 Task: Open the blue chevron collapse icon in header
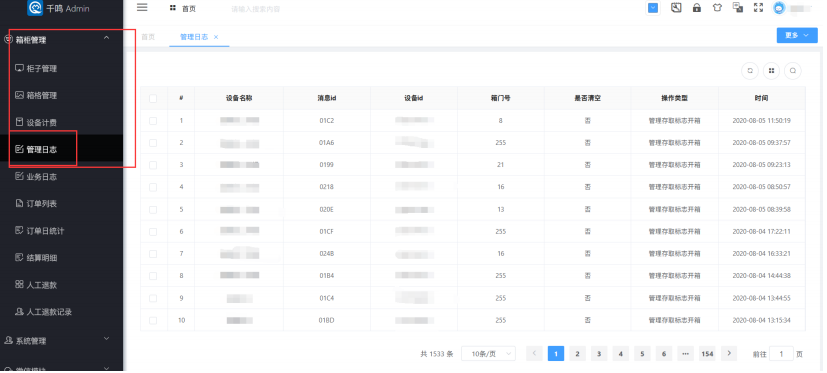point(653,8)
